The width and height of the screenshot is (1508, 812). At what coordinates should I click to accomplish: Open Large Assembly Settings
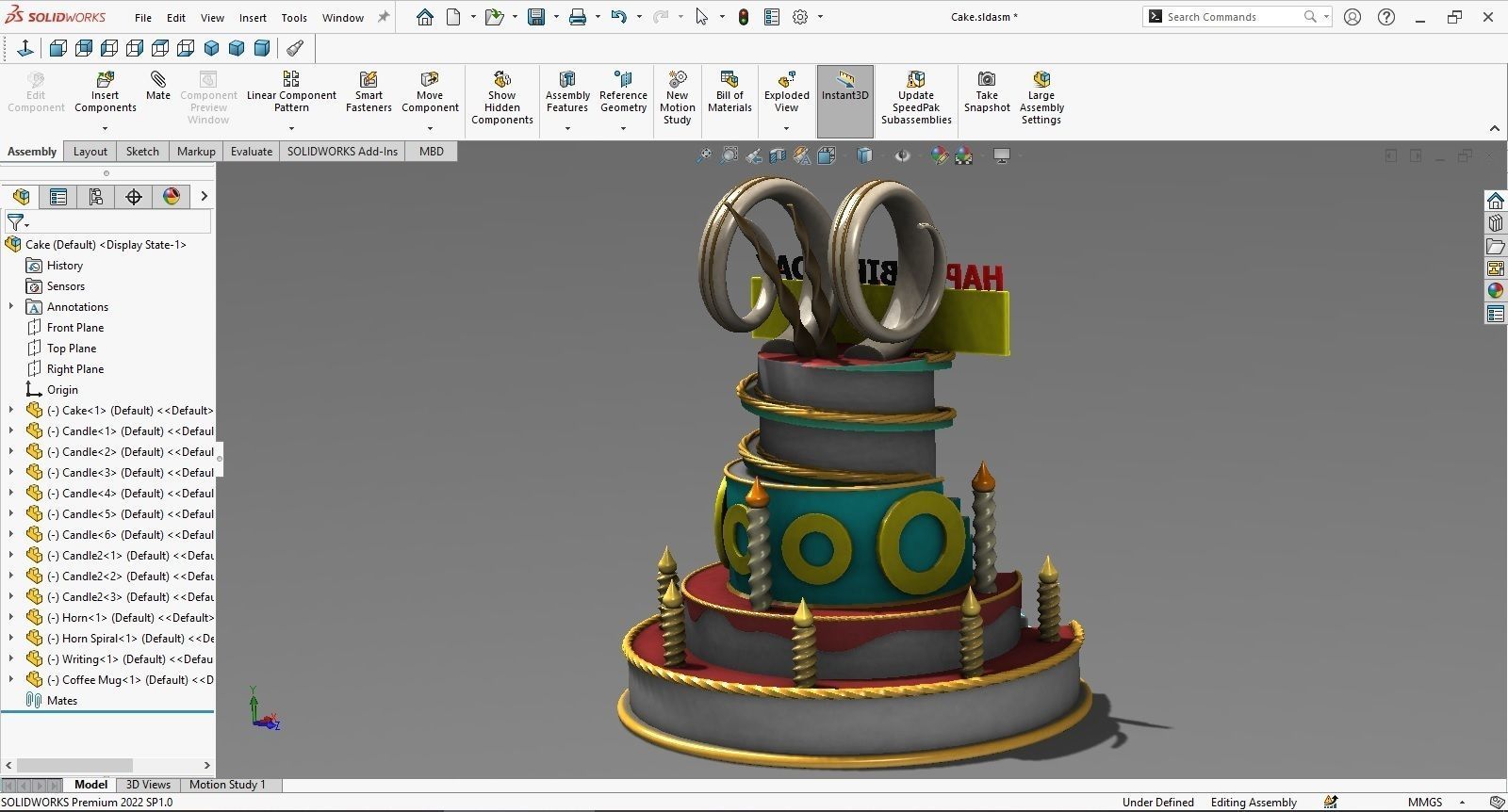pyautogui.click(x=1041, y=97)
